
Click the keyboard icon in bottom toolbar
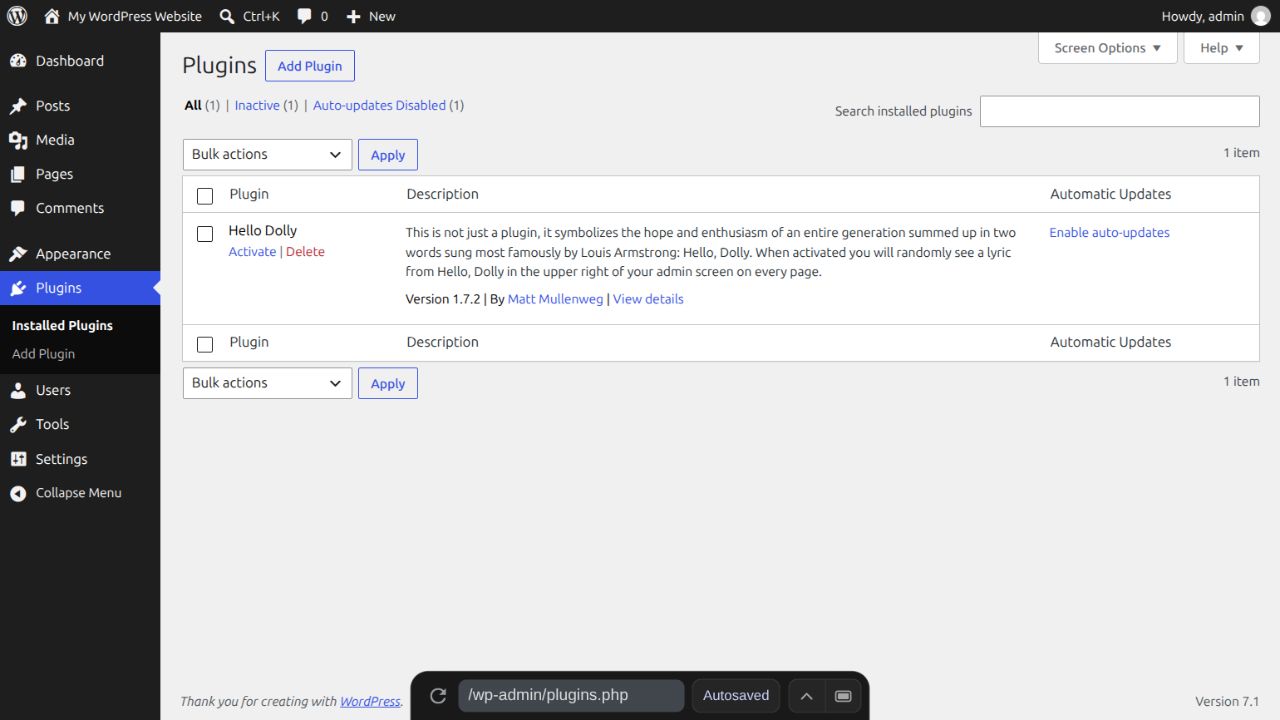click(843, 696)
